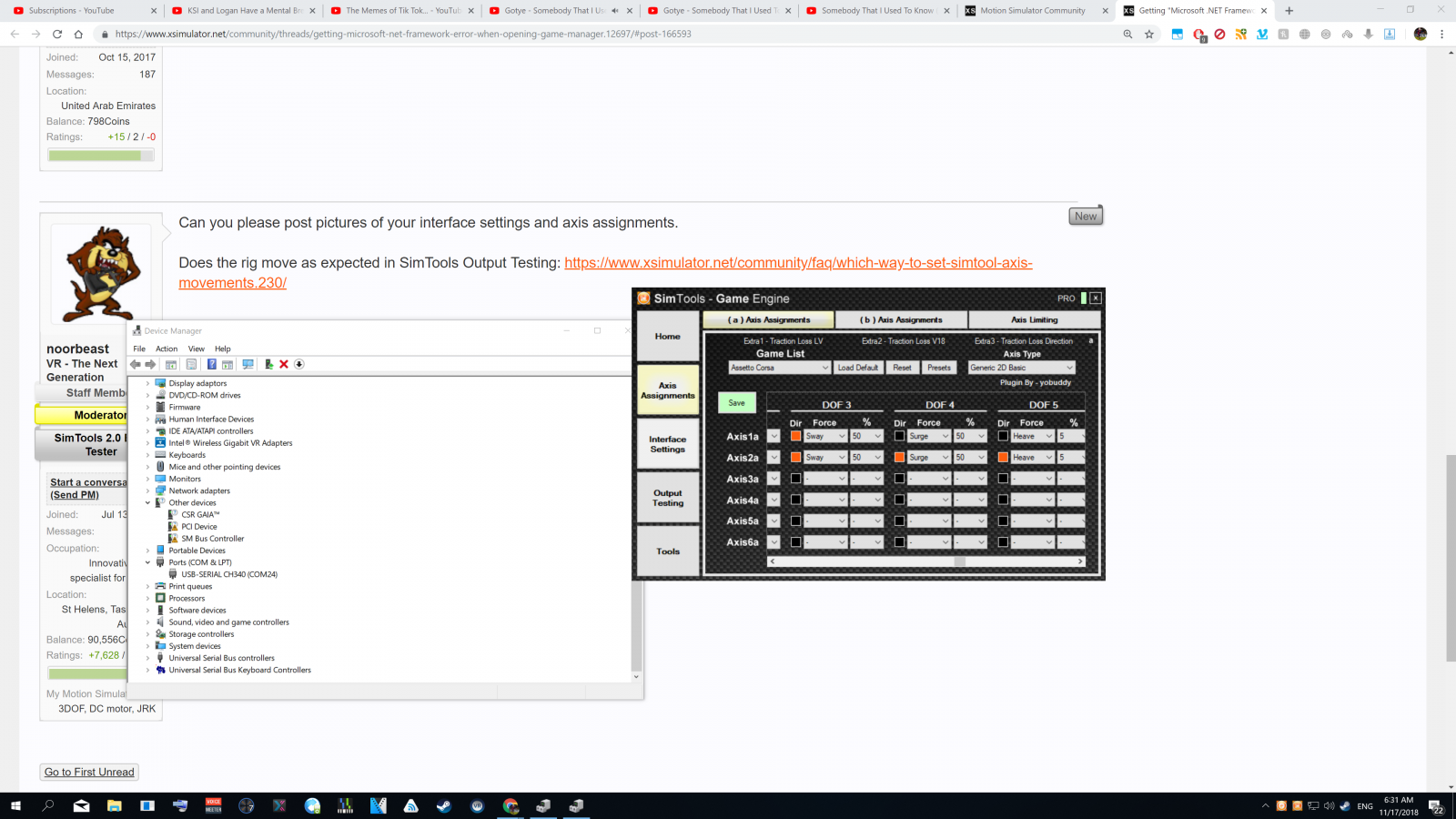Click the green Save button in SimTools
Viewport: 1456px width, 819px height.
[736, 402]
